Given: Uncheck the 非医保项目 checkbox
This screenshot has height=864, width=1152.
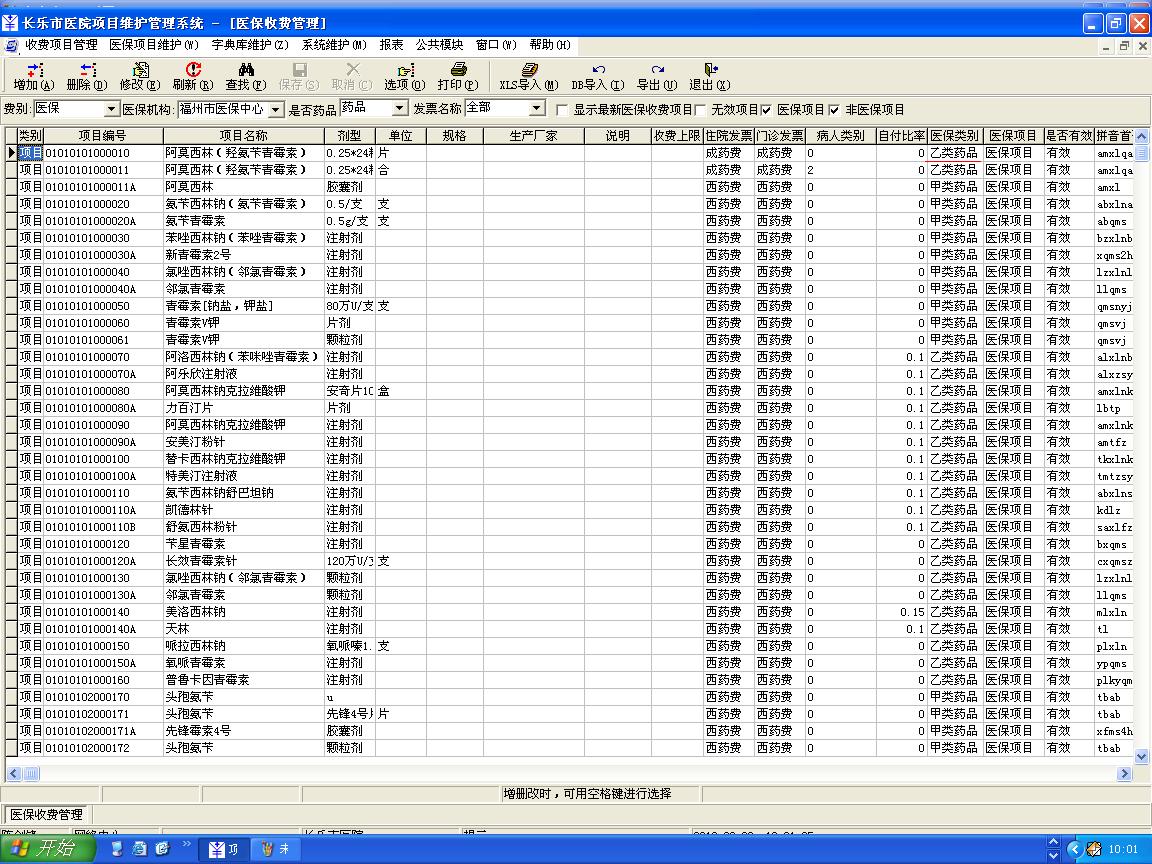Looking at the screenshot, I should (834, 110).
